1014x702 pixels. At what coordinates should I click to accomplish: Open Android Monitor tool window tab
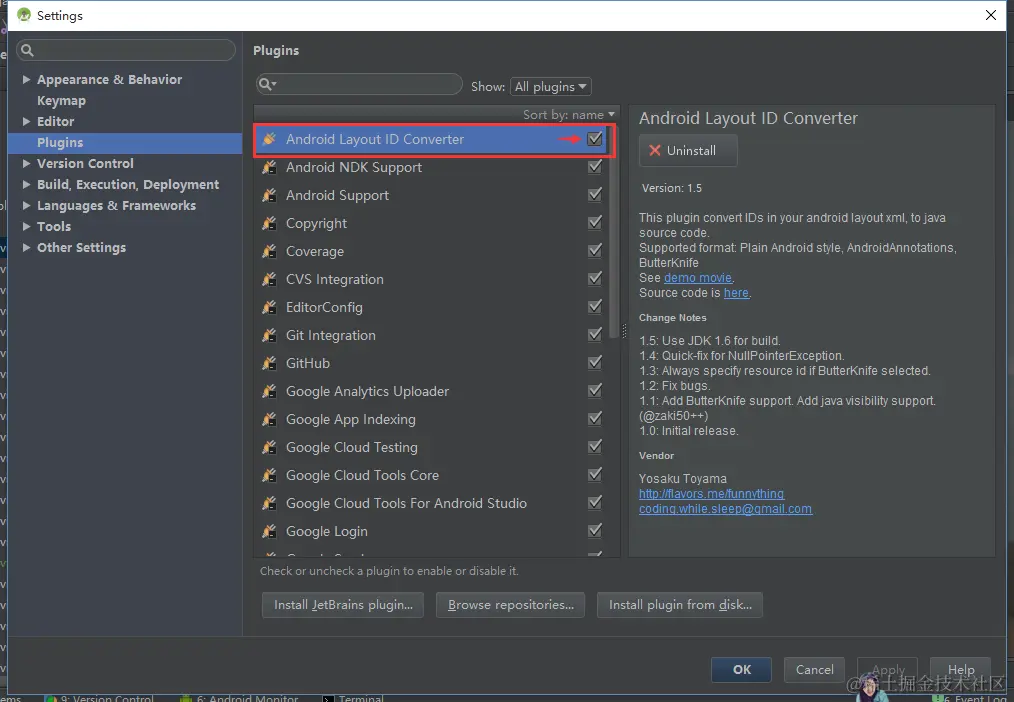tap(239, 697)
